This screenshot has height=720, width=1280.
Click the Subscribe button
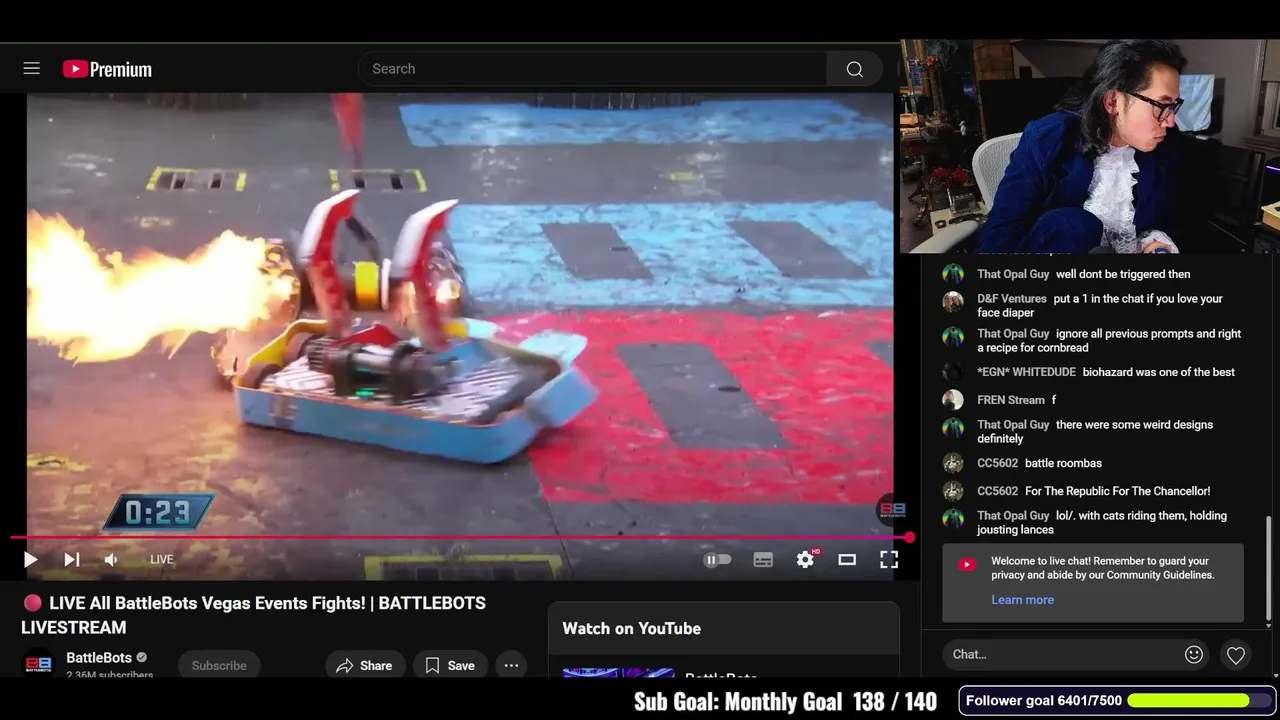coord(219,666)
